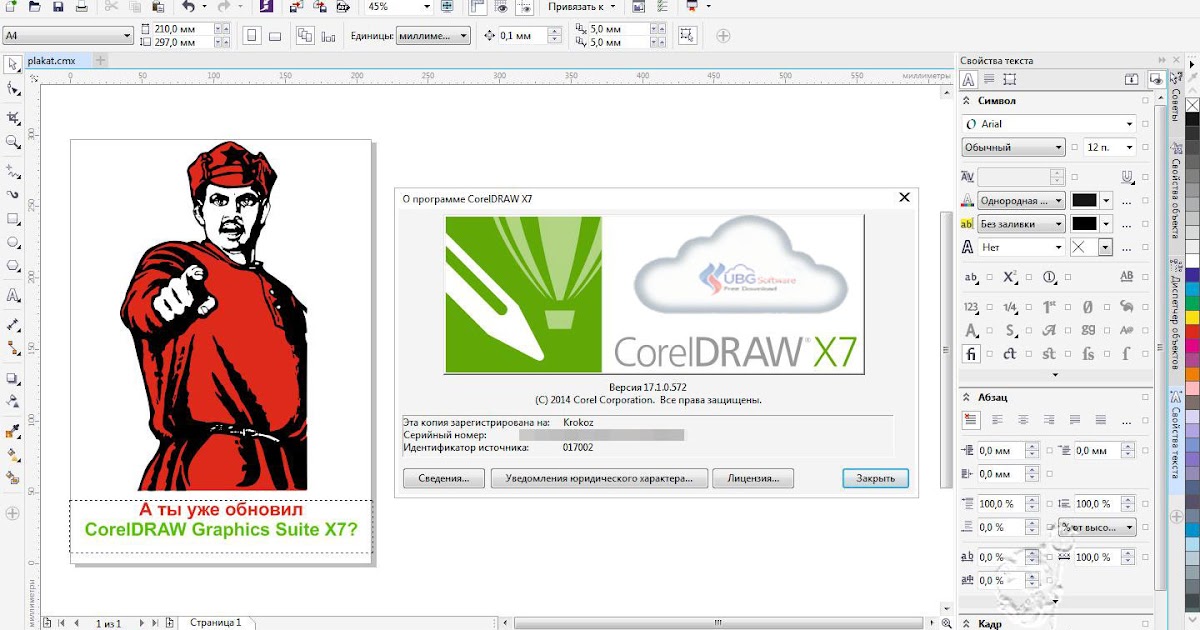1200x630 pixels.
Task: Click the Open folder icon in toolbar
Action: (34, 7)
